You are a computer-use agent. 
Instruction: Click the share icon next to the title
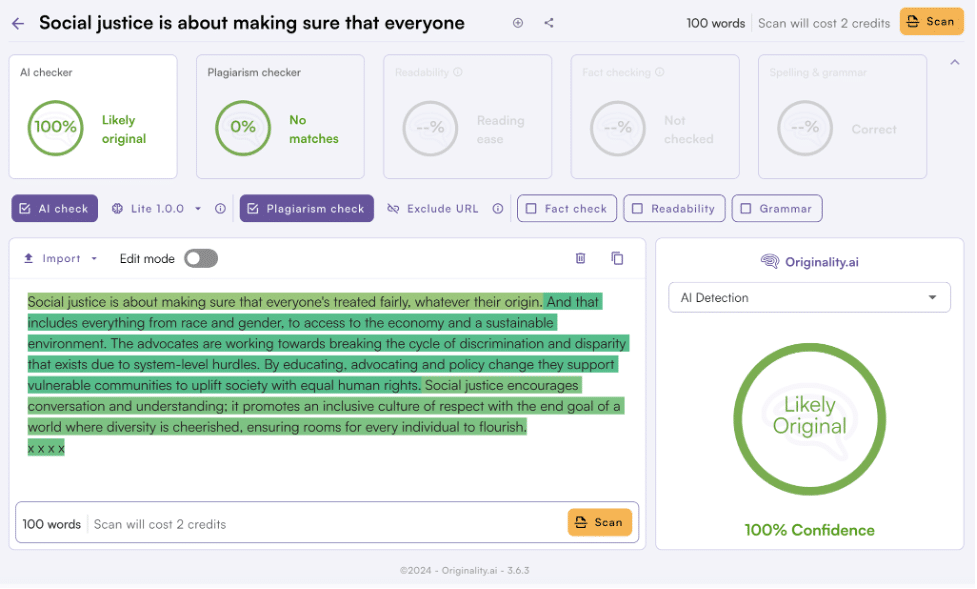548,21
